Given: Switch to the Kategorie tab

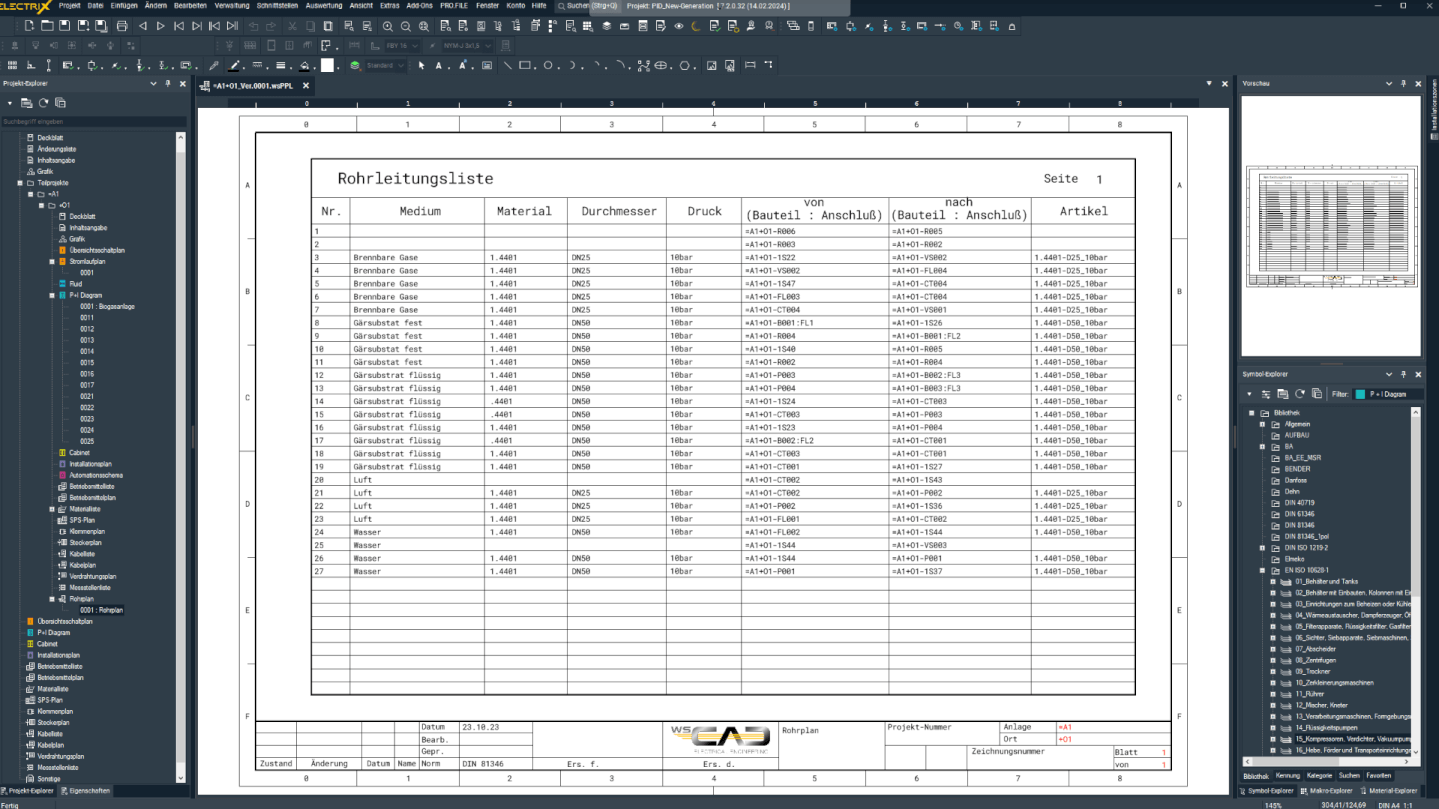Looking at the screenshot, I should 1319,775.
